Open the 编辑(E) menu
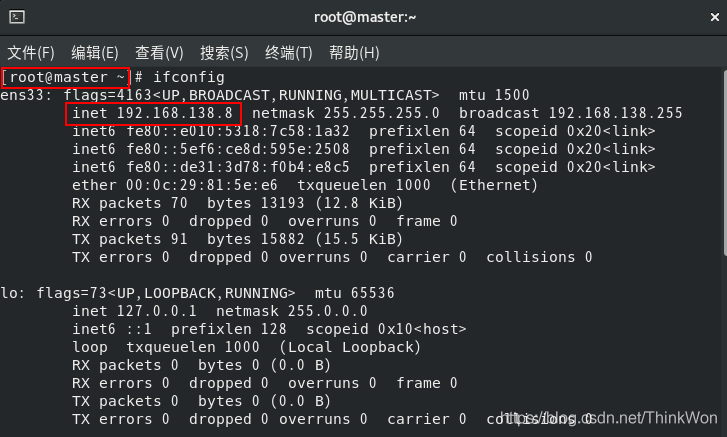Screen dimensions: 727x437 coord(95,52)
